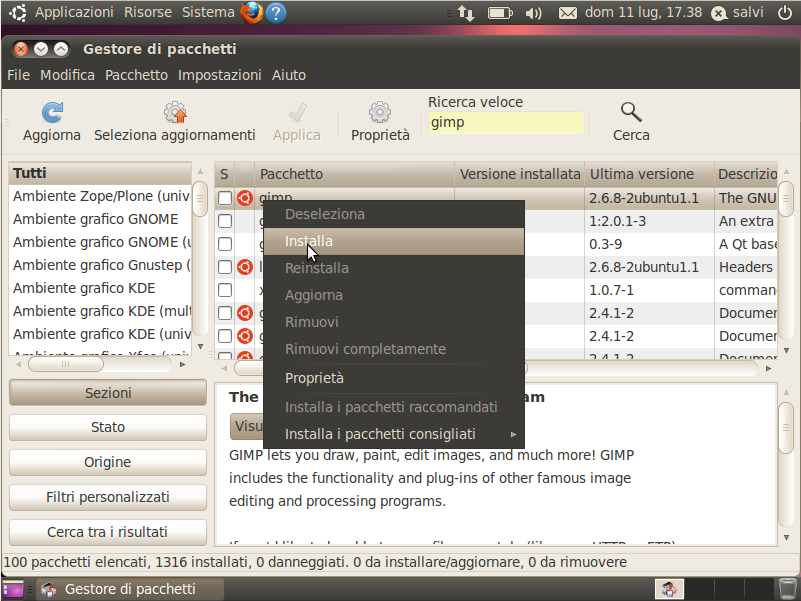Click the show desktop icon in bottom panel

pos(13,589)
